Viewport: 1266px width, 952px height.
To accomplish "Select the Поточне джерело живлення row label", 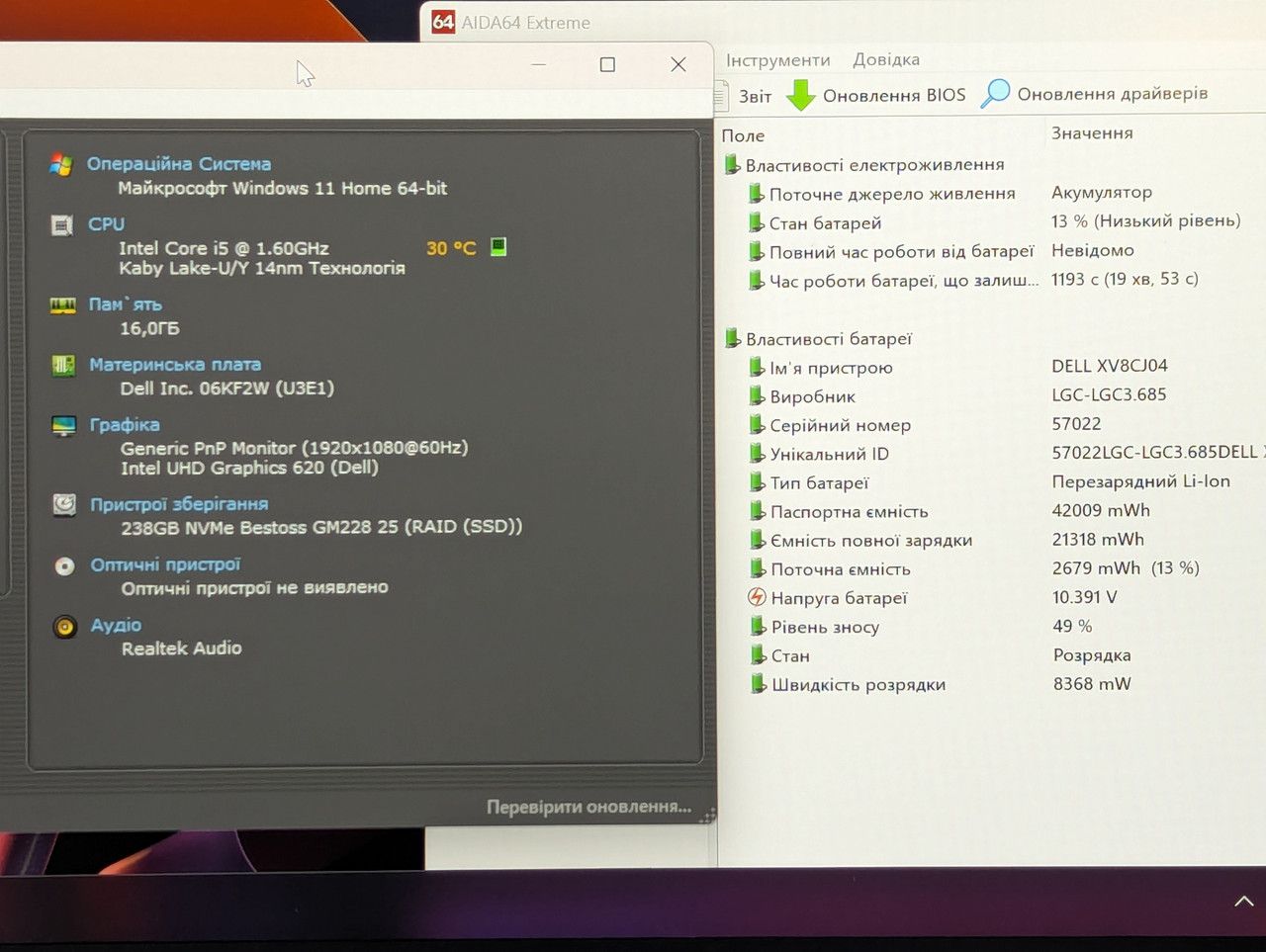I will pos(892,194).
